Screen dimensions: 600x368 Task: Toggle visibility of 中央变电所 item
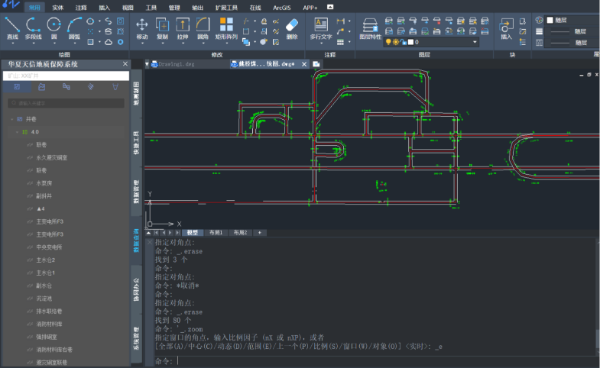pyautogui.click(x=30, y=247)
